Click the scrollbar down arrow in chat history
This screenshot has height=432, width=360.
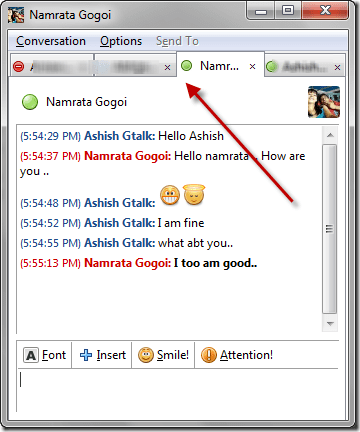click(330, 324)
